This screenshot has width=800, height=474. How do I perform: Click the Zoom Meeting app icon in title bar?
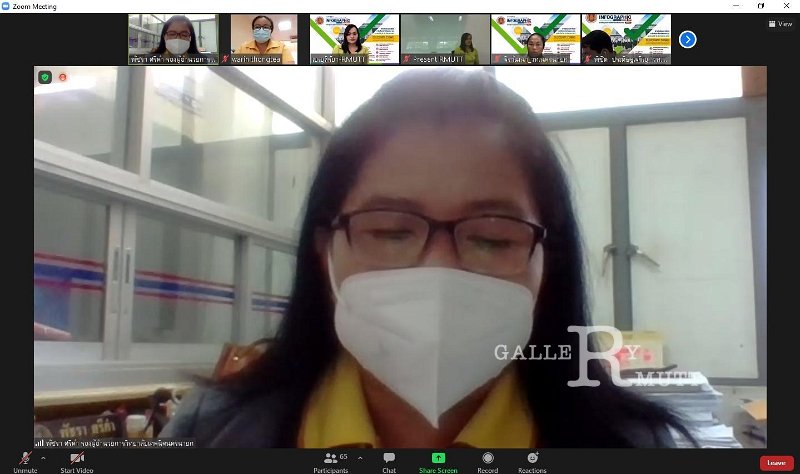coord(6,6)
